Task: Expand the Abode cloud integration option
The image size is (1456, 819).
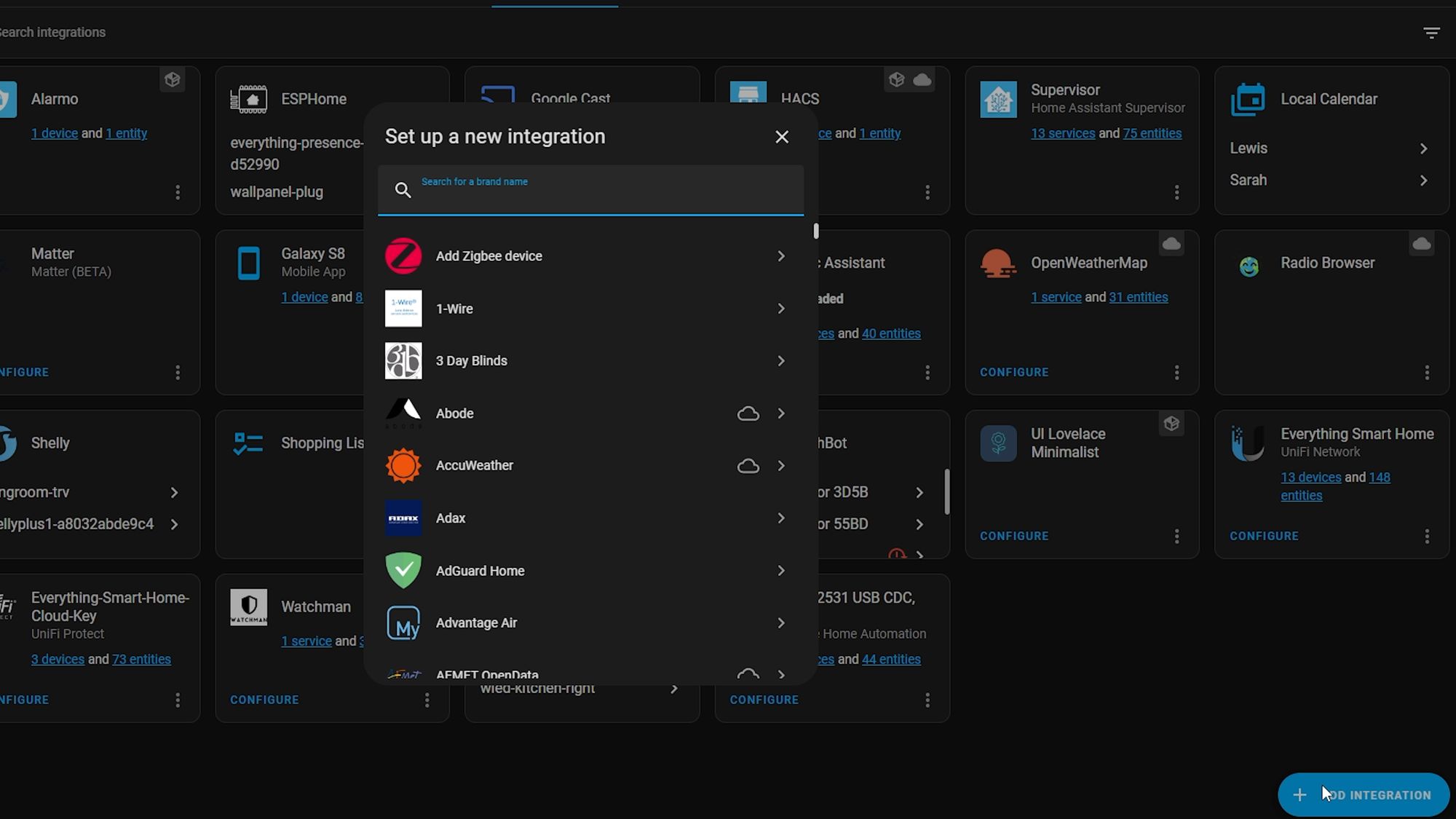Action: (x=780, y=413)
